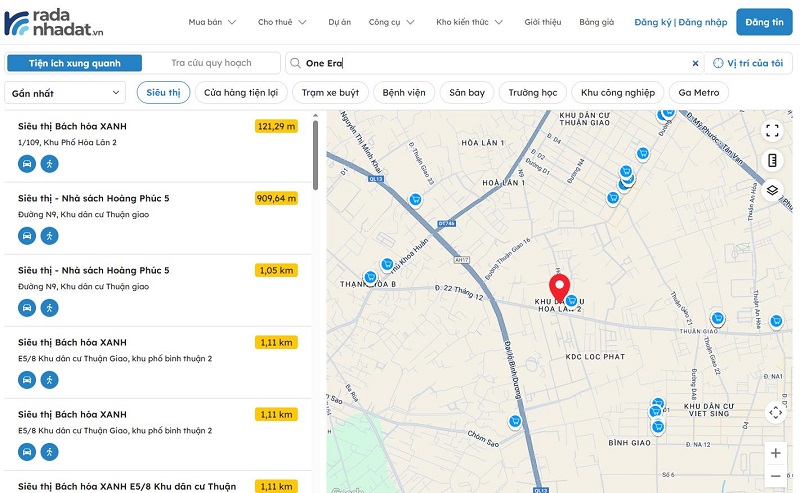Toggle the Bệnh viện filter chip
This screenshot has height=493, width=800.
click(x=403, y=93)
